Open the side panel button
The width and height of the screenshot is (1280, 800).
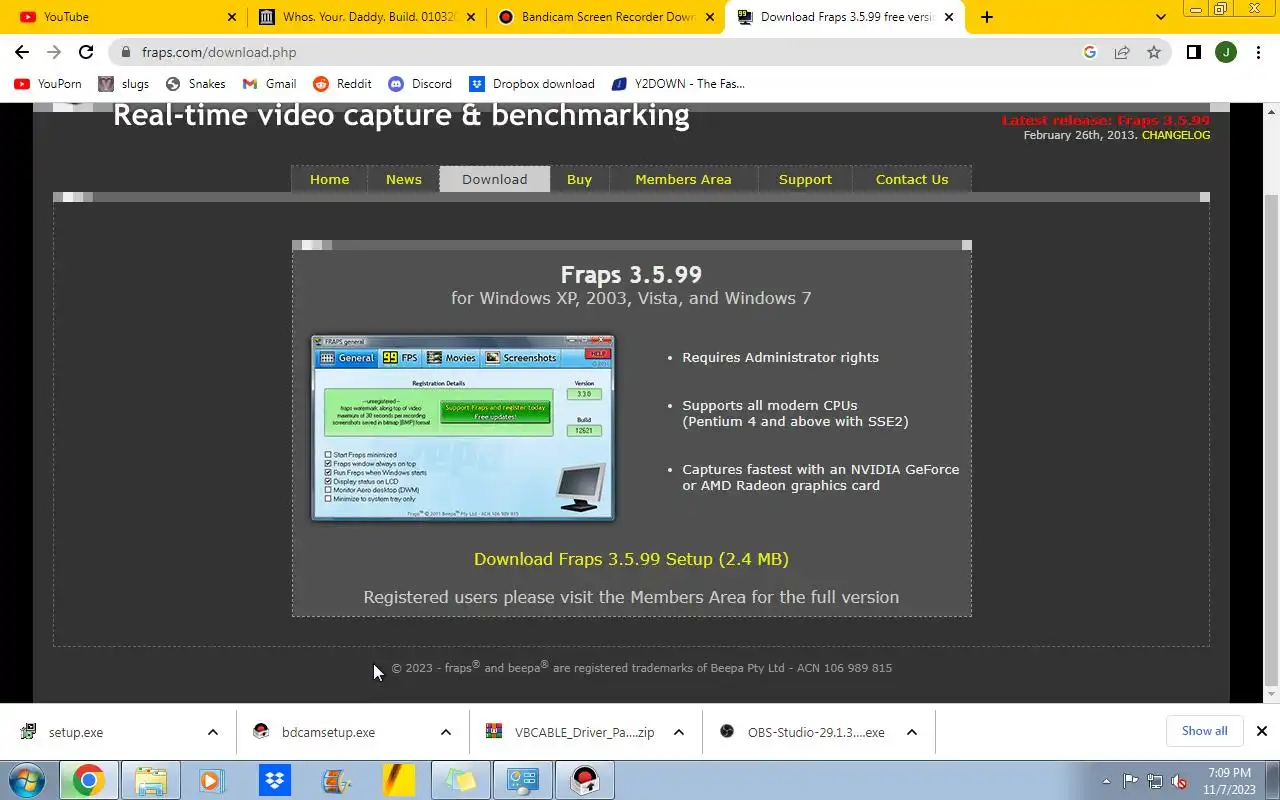coord(1193,52)
